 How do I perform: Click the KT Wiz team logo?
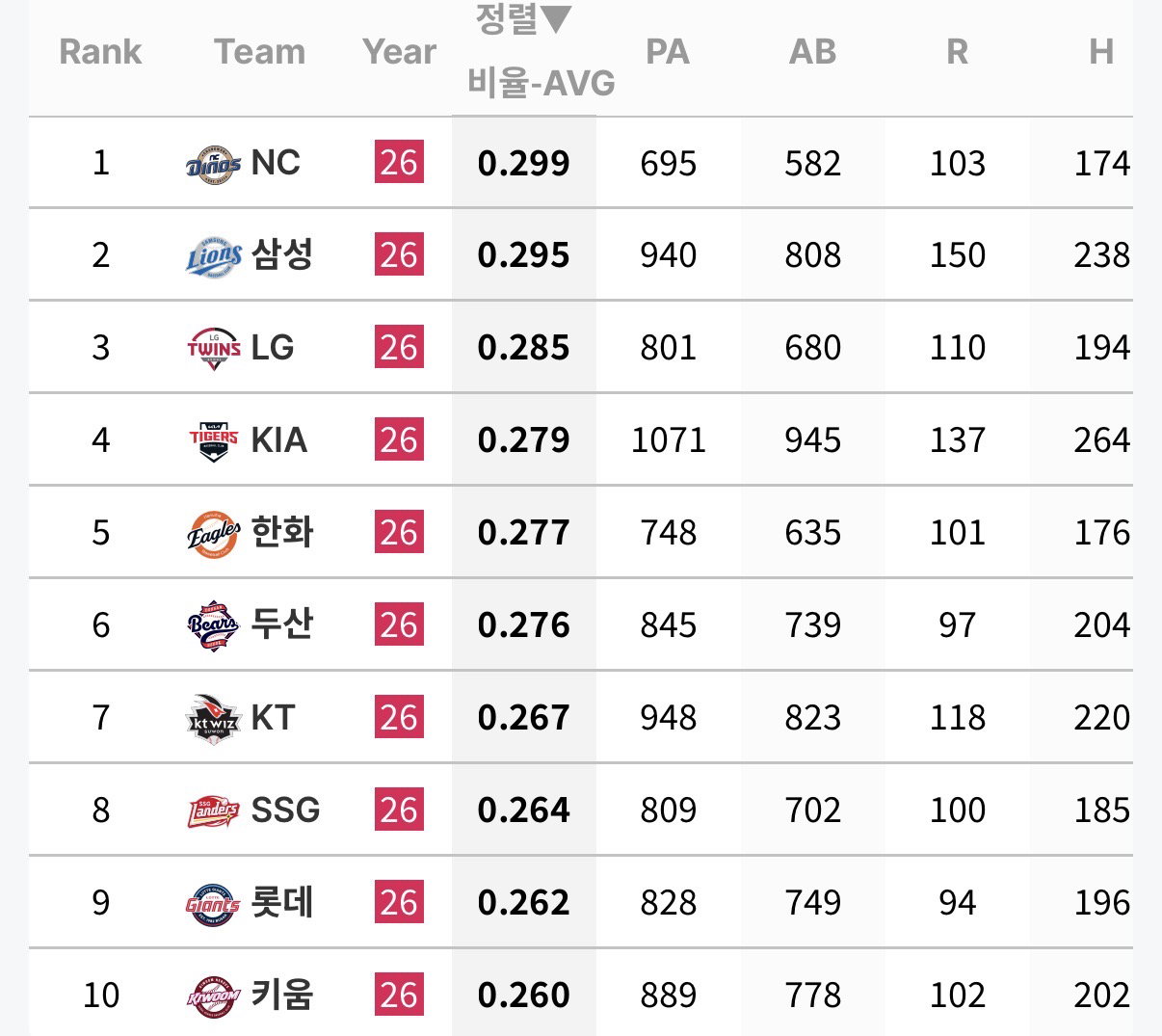pyautogui.click(x=213, y=719)
